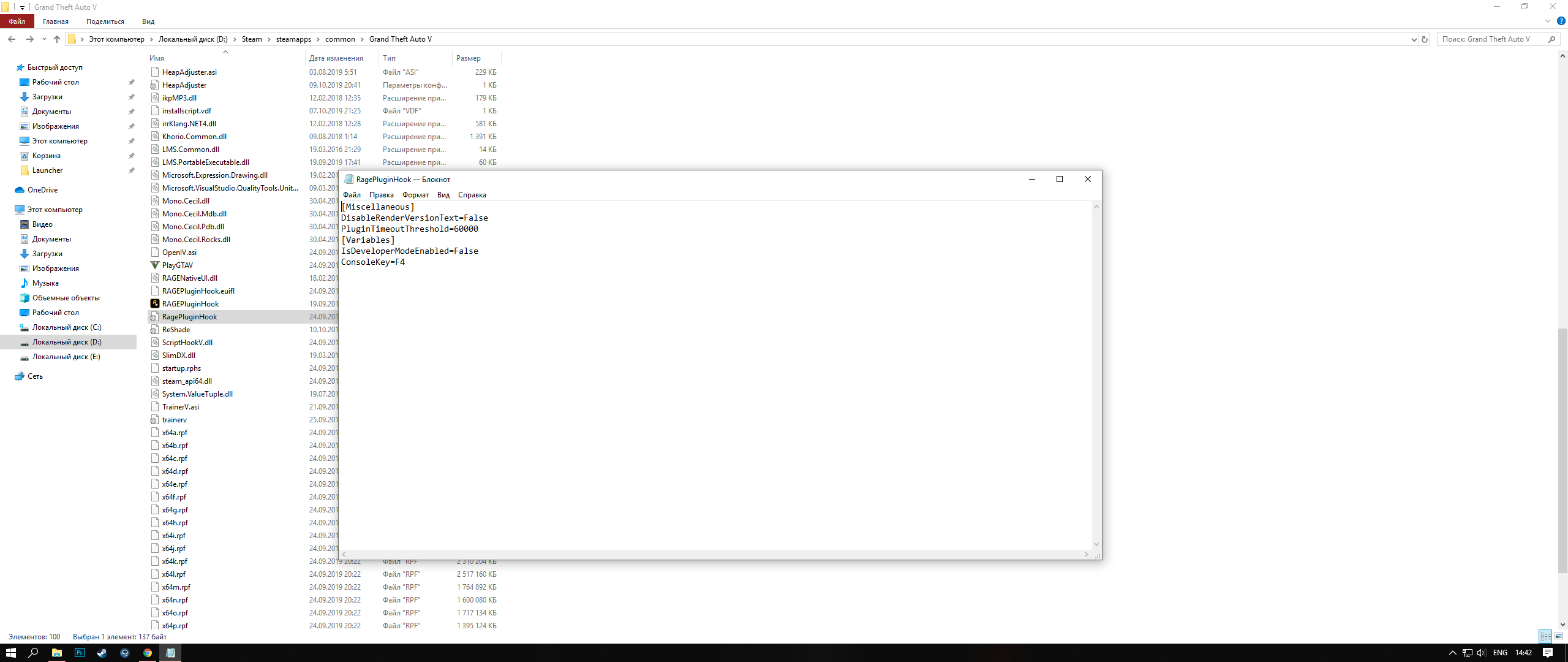
Task: Click the Grand Theft Auto V search field
Action: (x=1490, y=39)
